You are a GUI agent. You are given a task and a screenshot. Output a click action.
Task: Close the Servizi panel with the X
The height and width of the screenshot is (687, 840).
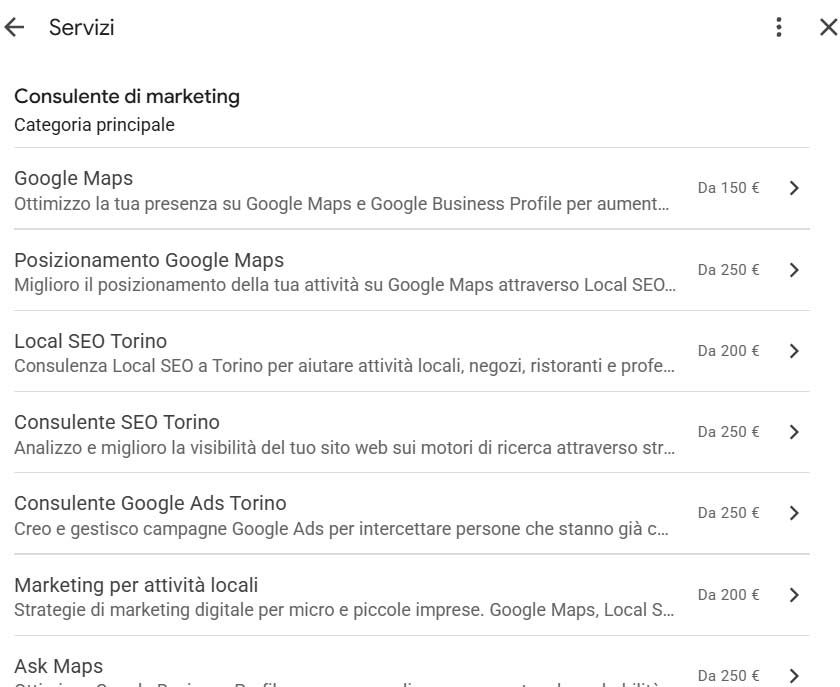pos(829,27)
